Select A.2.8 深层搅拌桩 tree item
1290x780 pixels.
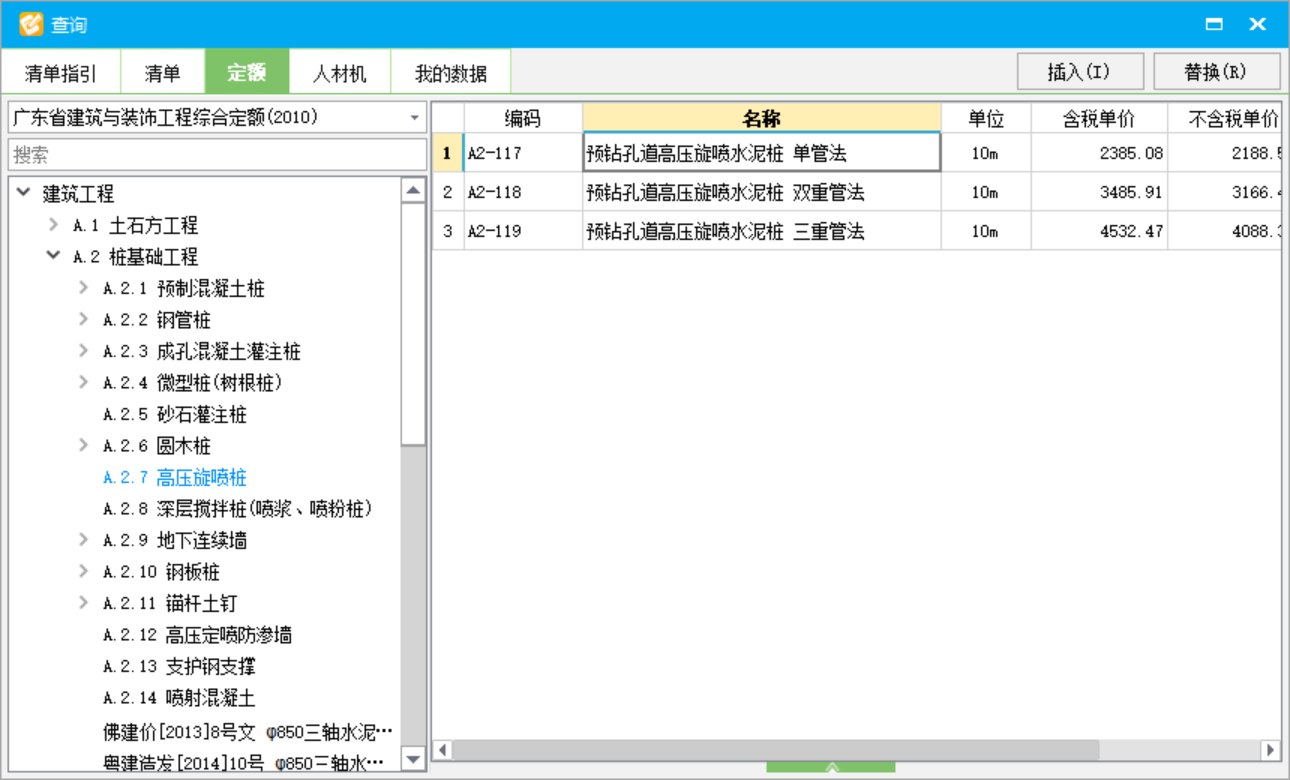tap(238, 509)
